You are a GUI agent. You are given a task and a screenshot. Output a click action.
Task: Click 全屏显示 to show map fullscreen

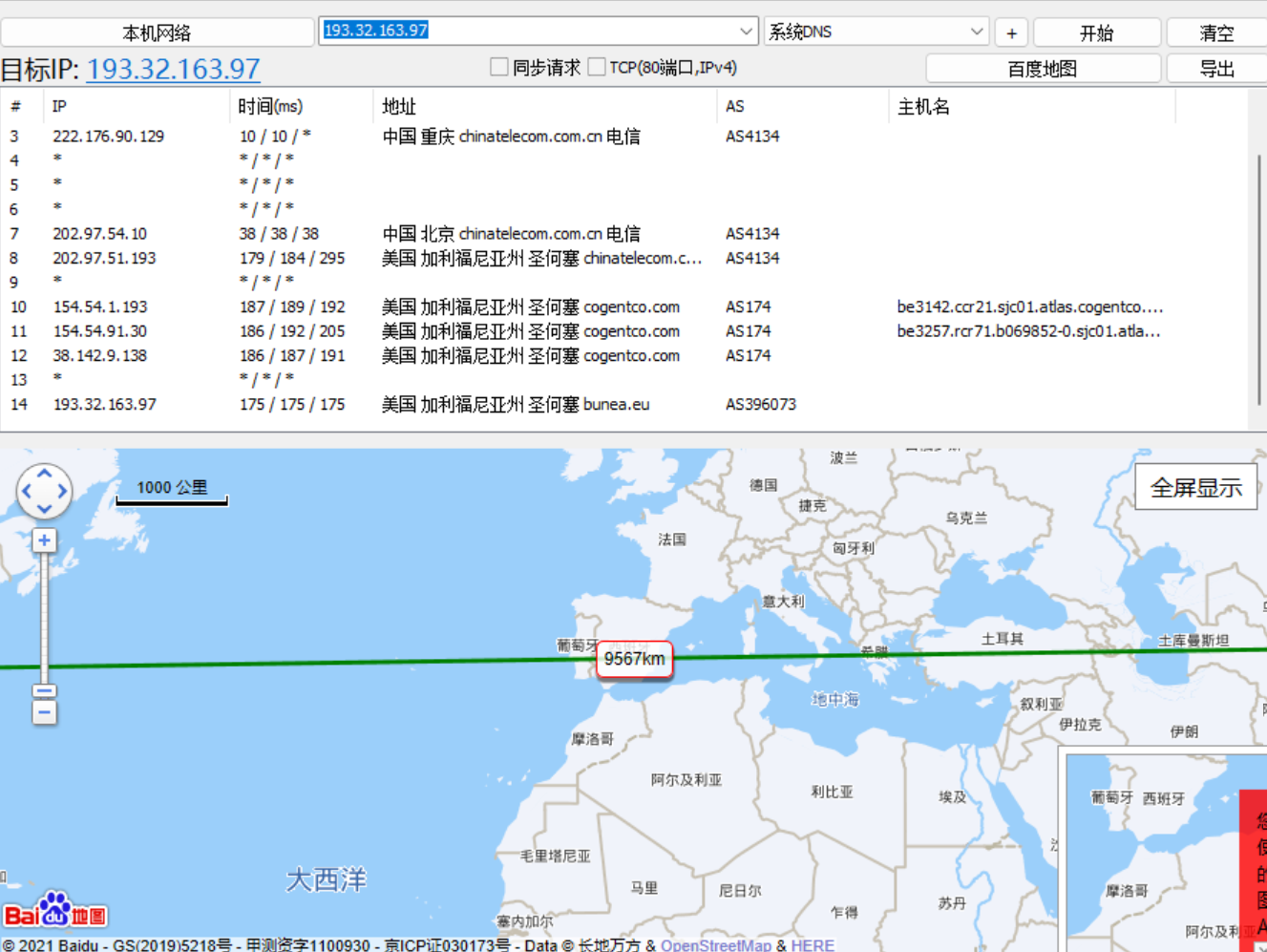[1194, 486]
